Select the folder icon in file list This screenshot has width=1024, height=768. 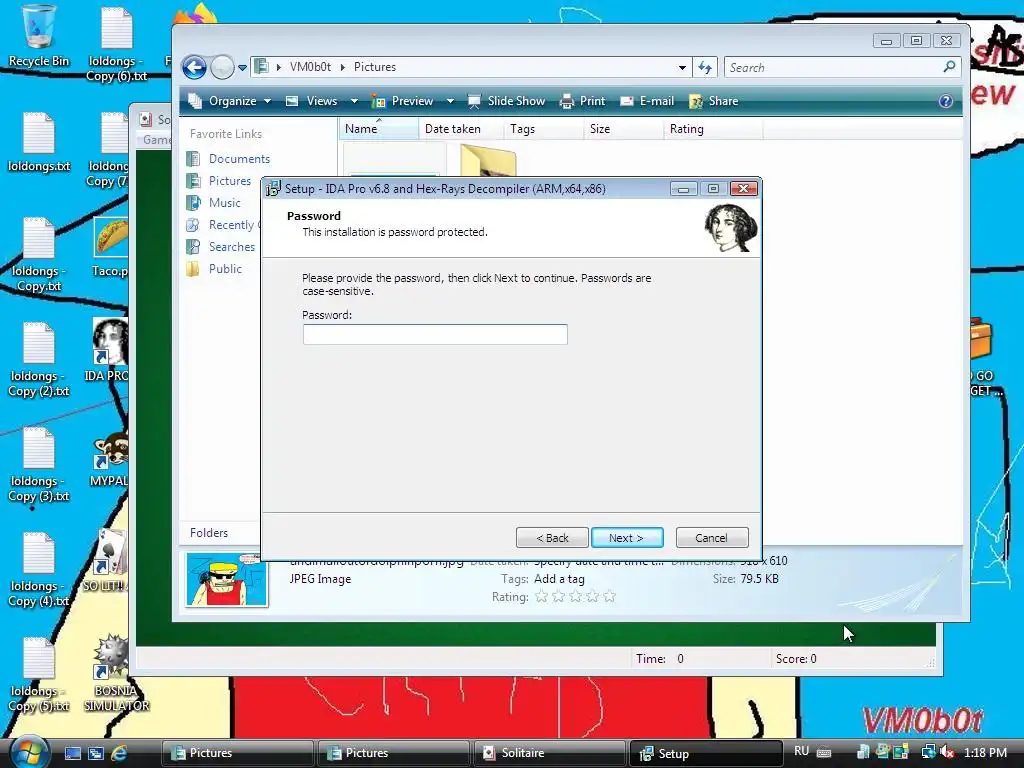tap(488, 161)
